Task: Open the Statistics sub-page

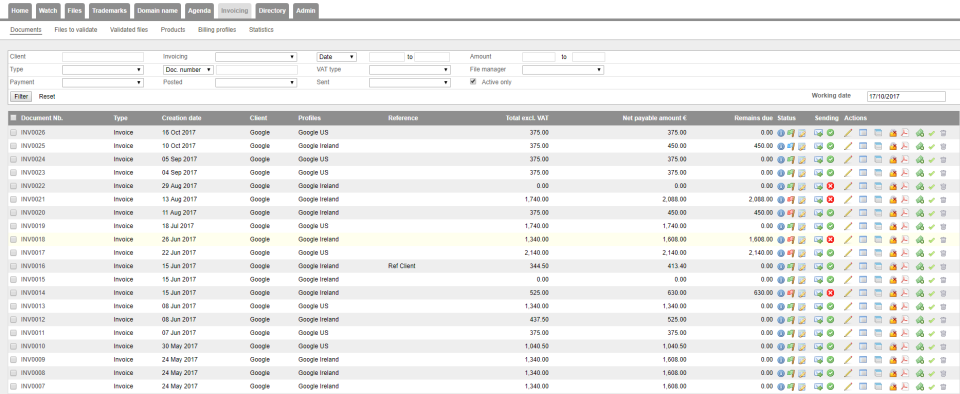Action: pyautogui.click(x=261, y=29)
